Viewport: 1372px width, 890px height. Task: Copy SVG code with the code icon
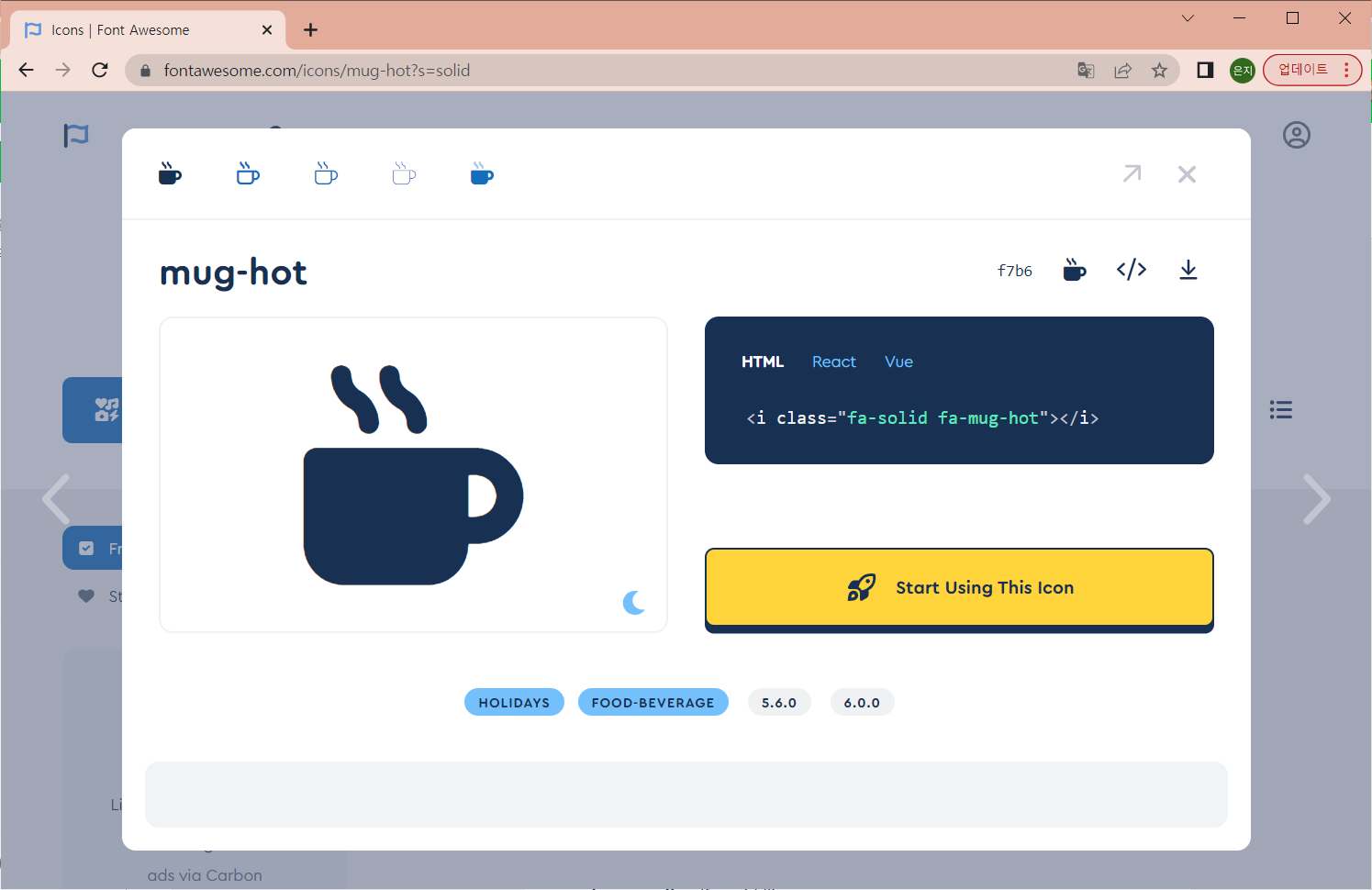1132,269
